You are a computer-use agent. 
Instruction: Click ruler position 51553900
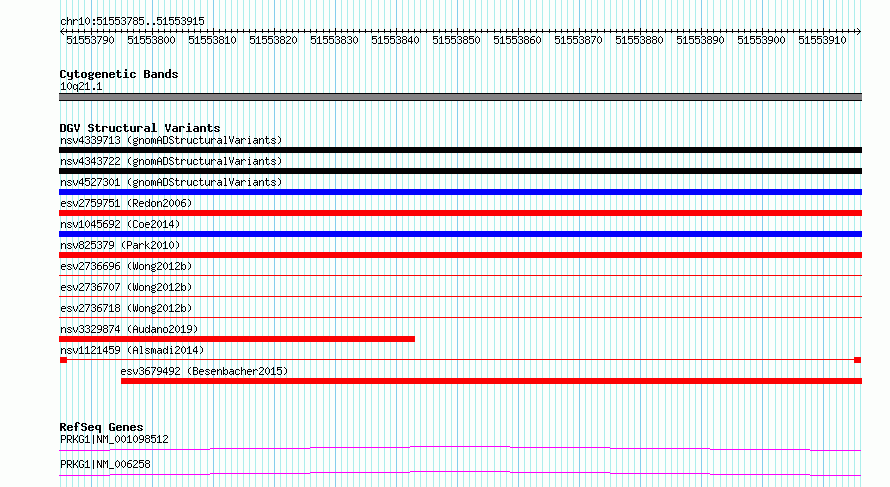tap(761, 40)
